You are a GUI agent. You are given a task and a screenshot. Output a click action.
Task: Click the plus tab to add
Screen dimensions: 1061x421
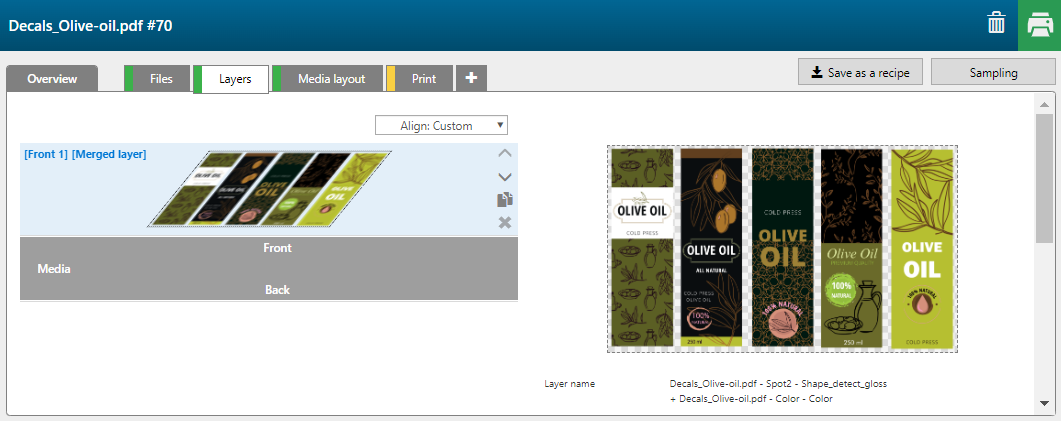pos(471,79)
